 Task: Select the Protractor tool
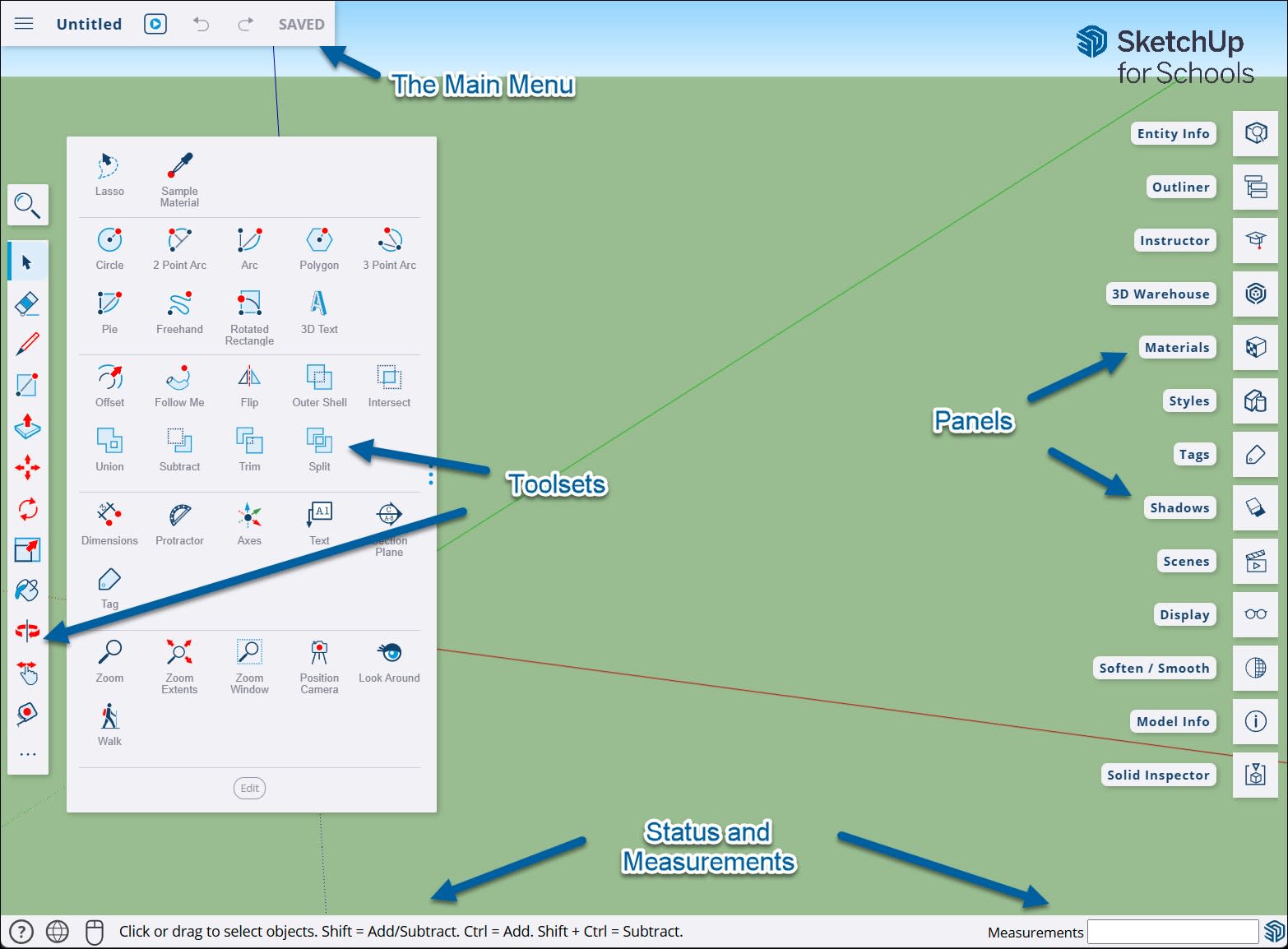[178, 519]
